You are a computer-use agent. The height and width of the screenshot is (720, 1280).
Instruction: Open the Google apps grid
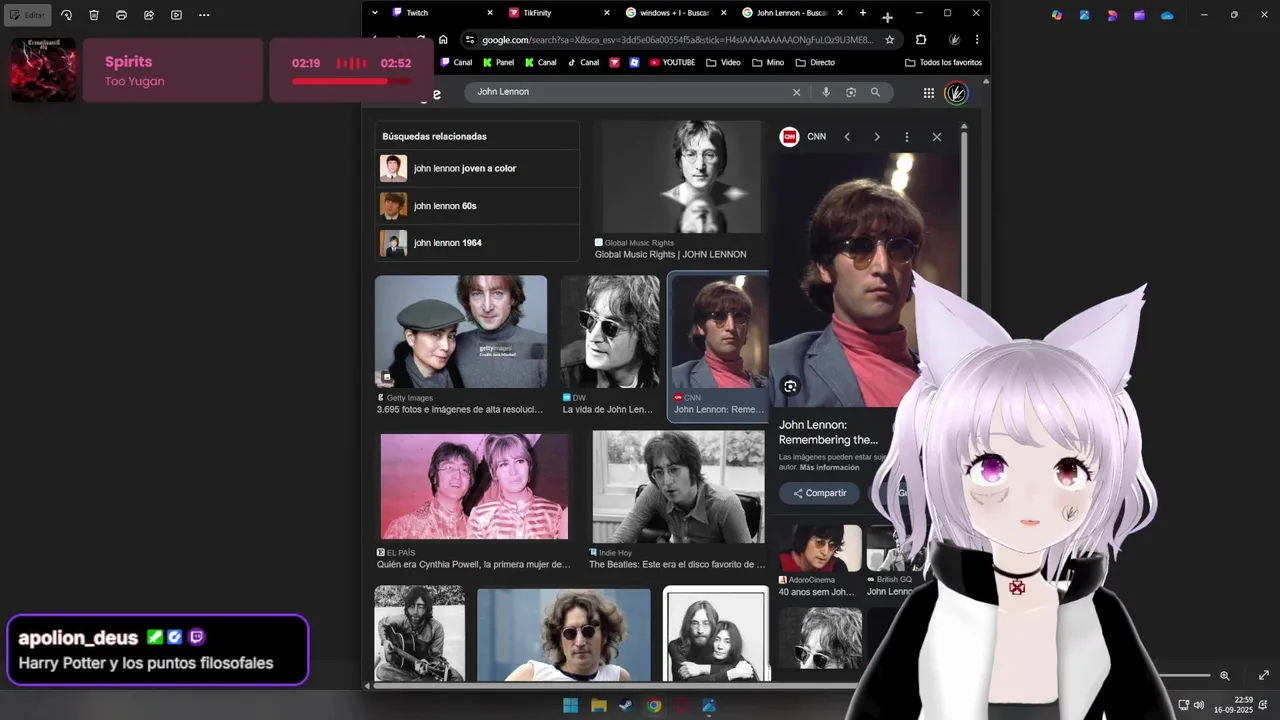point(929,93)
